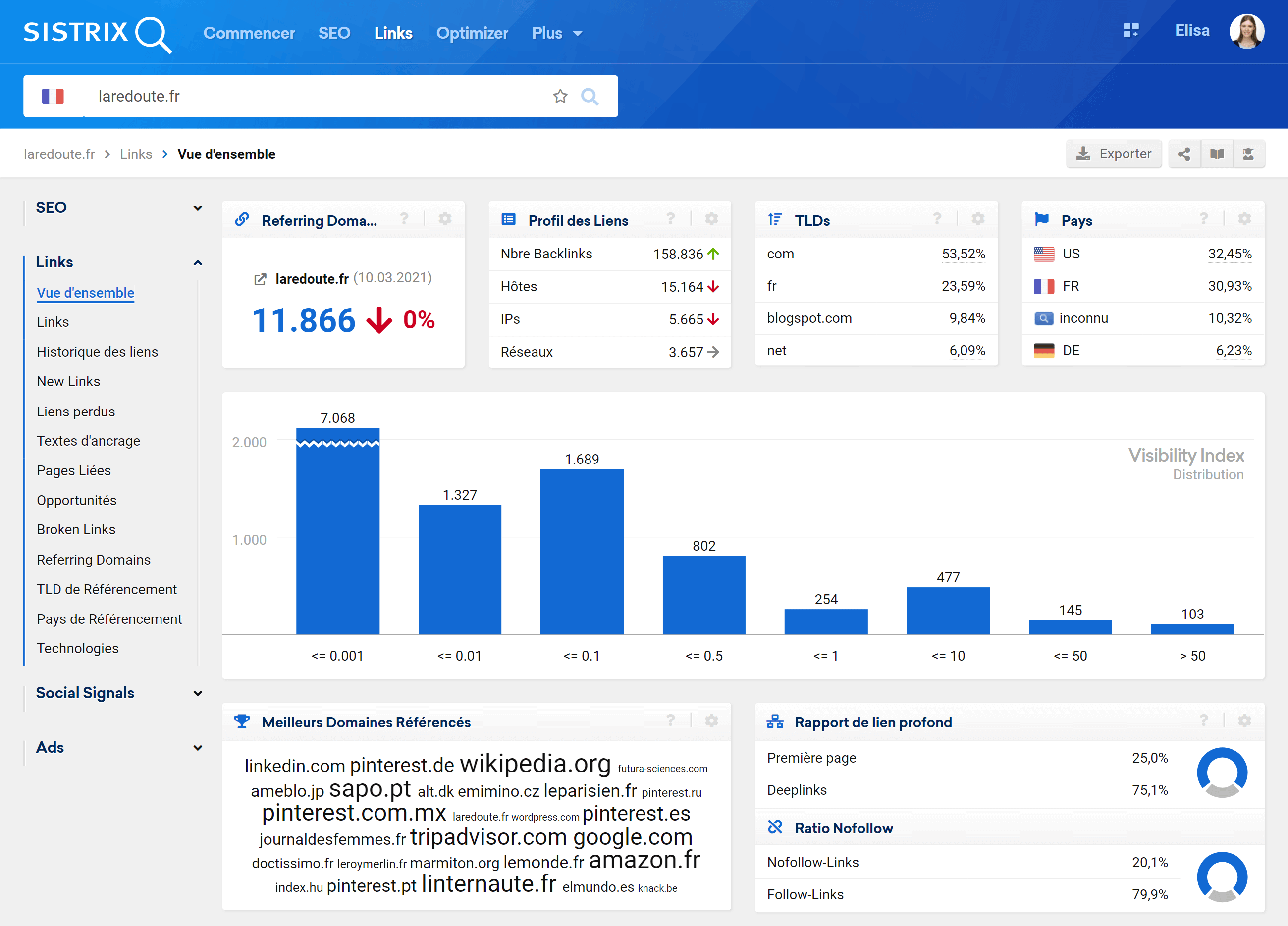This screenshot has height=926, width=1288.
Task: Click external link icon next to laredoute.fr
Action: coord(260,279)
